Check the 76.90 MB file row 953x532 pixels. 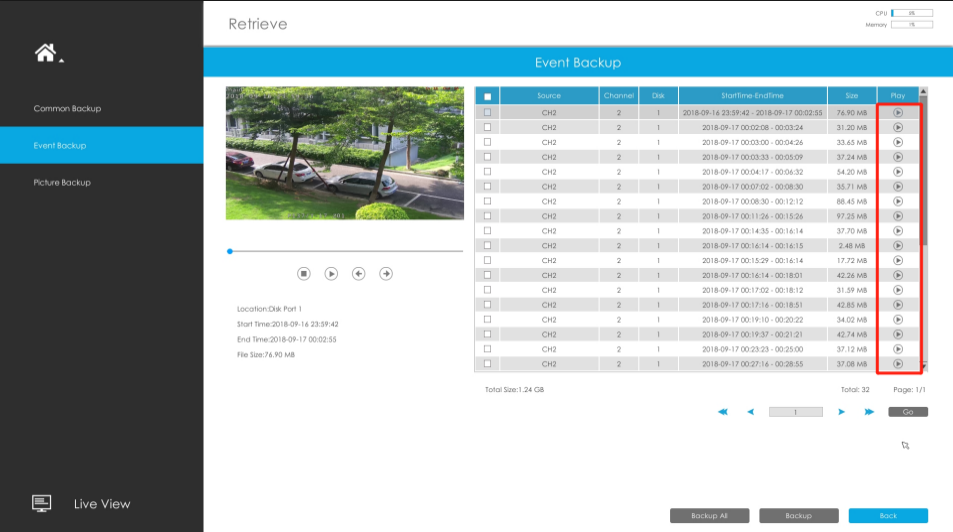[x=487, y=112]
